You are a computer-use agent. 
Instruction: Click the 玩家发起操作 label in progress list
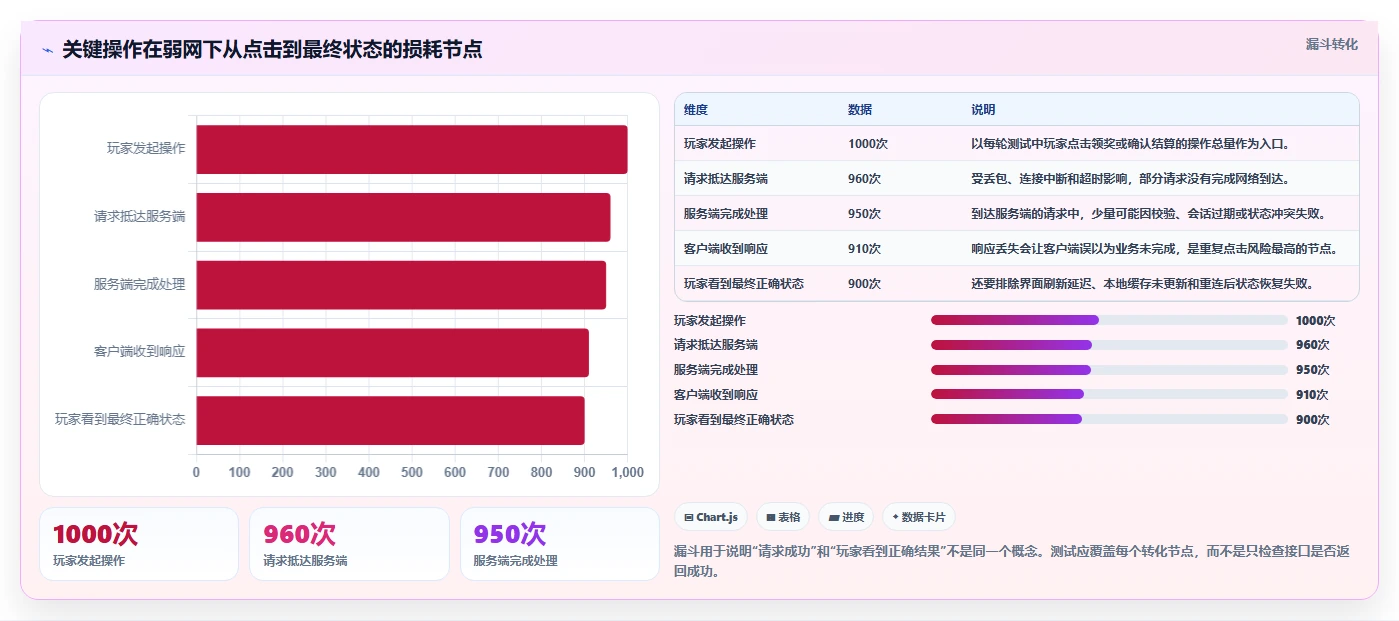coord(710,321)
